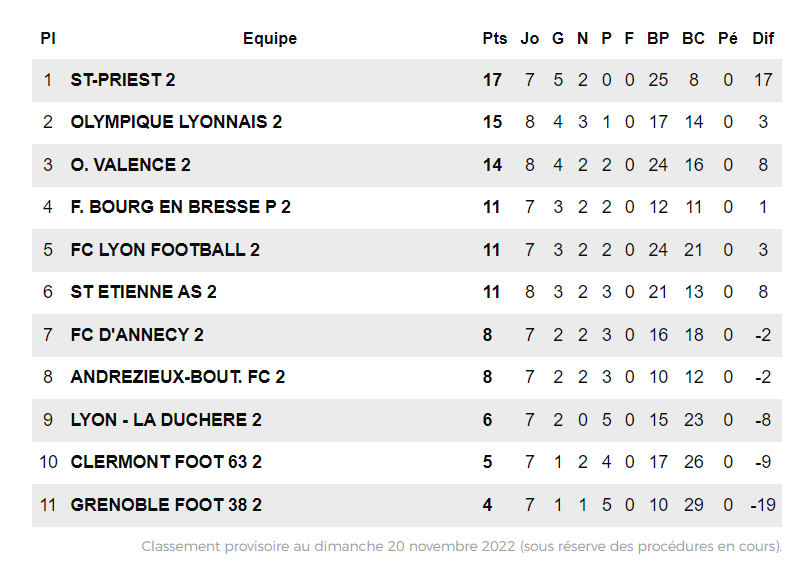Click the BC column header
The image size is (797, 570).
click(693, 39)
